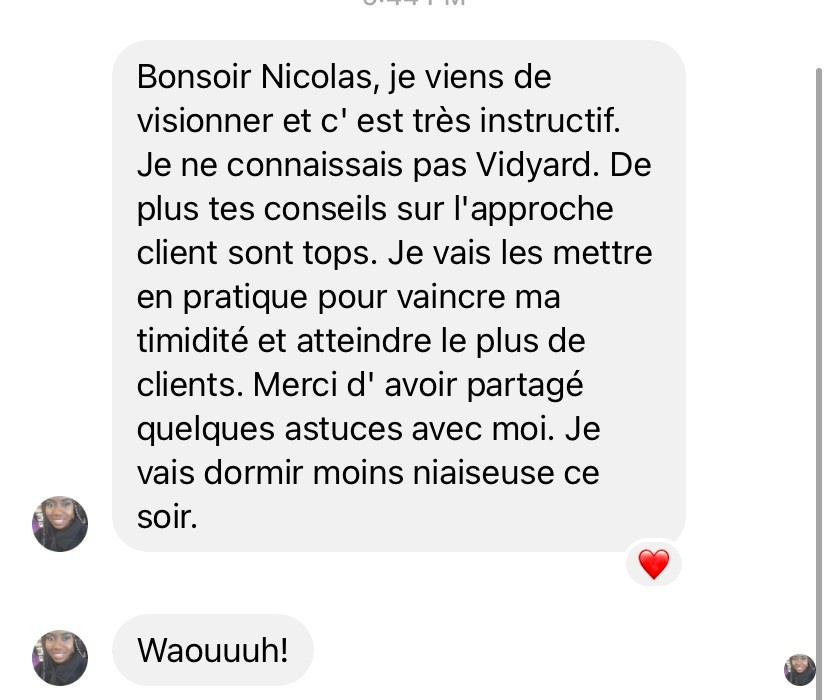Click the word instructif in the message
Screen dimensions: 827x700
click(x=550, y=121)
